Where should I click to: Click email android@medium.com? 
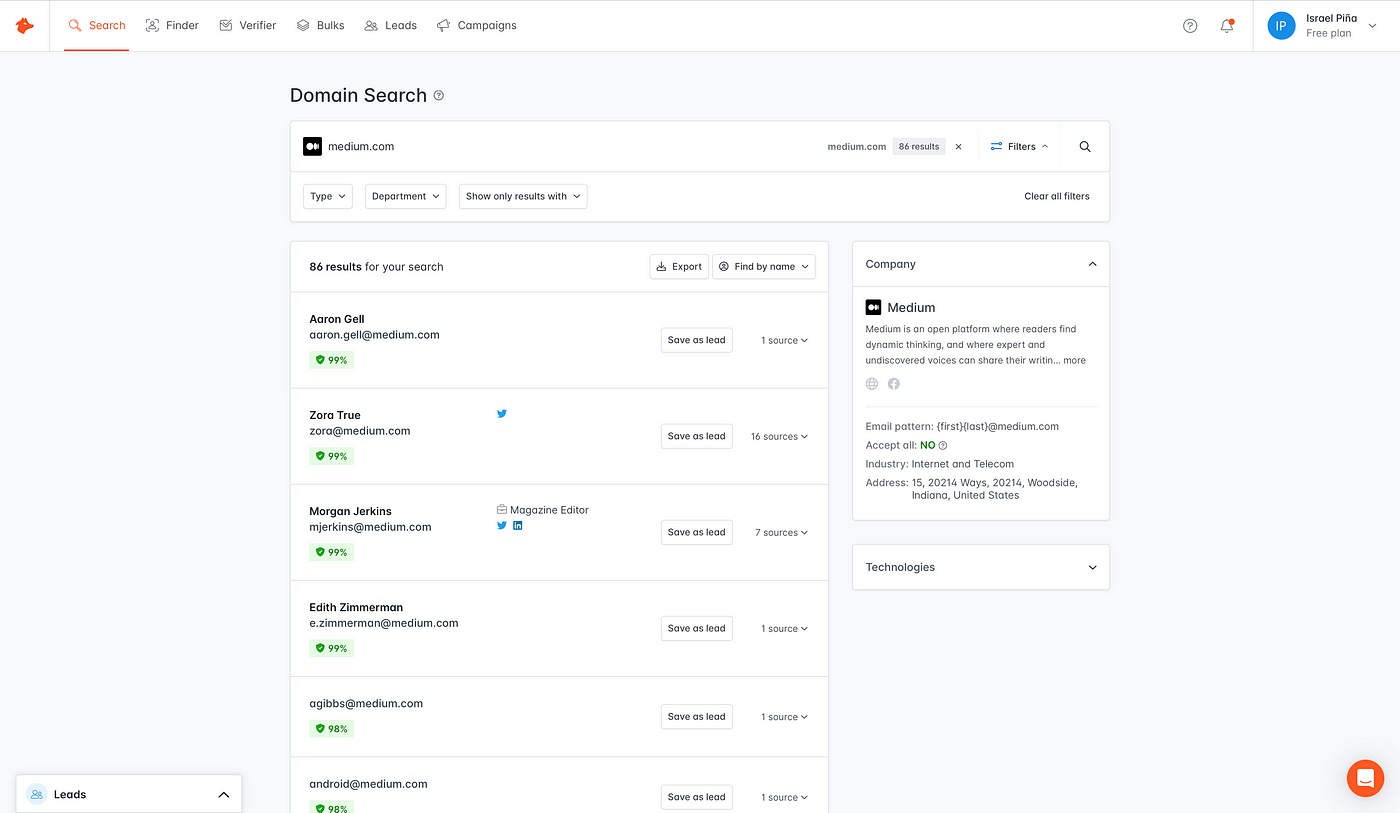coord(368,784)
